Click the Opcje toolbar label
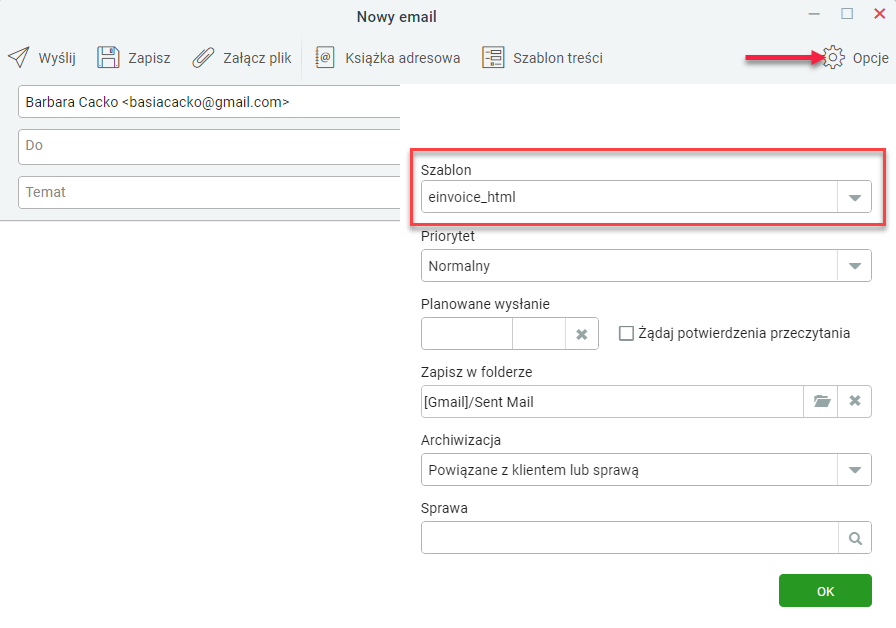The height and width of the screenshot is (628, 896). [x=870, y=58]
